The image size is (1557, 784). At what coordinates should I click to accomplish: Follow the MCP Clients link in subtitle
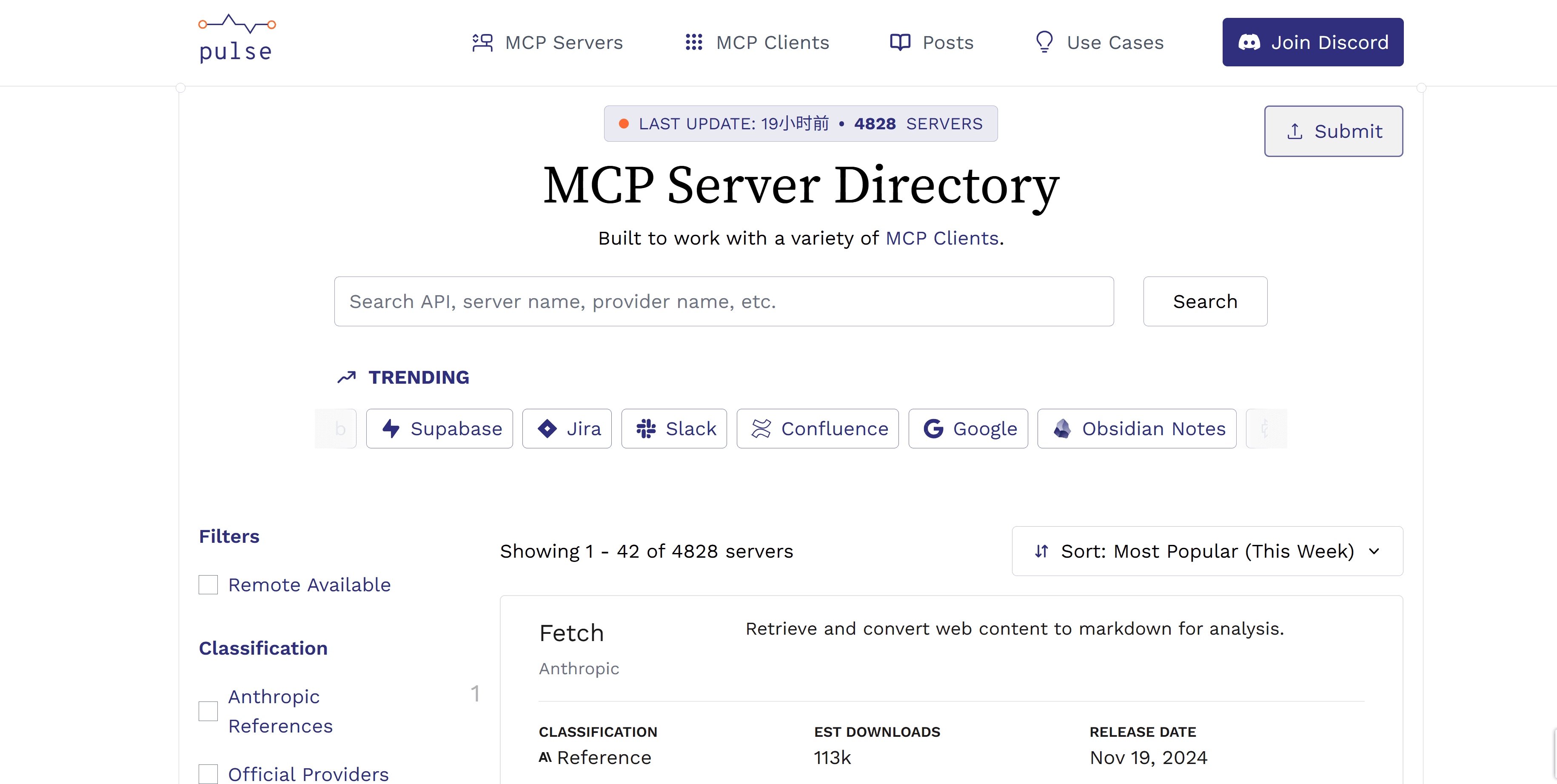tap(942, 238)
